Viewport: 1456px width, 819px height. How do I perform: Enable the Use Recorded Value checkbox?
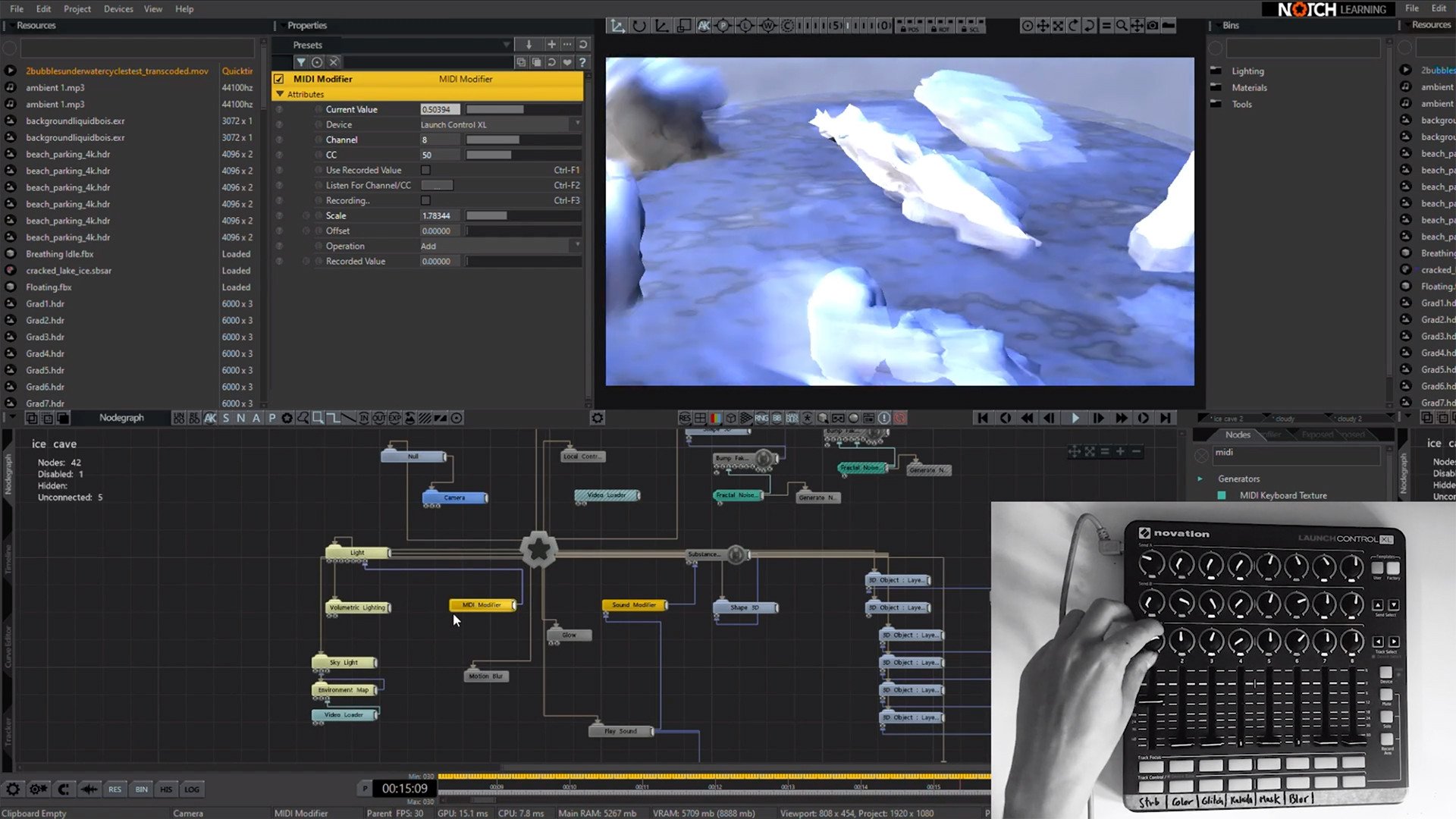[x=425, y=170]
